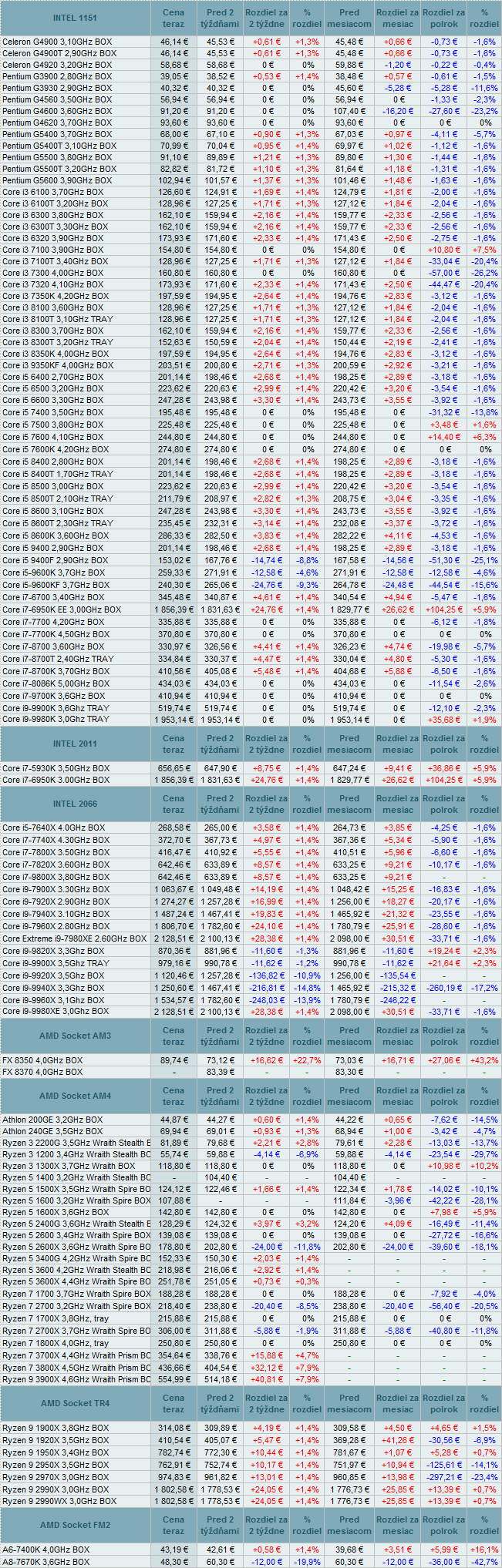Viewport: 502px width, 1568px height.
Task: Select the AMD Socket AM3 heading
Action: click(x=75, y=1036)
